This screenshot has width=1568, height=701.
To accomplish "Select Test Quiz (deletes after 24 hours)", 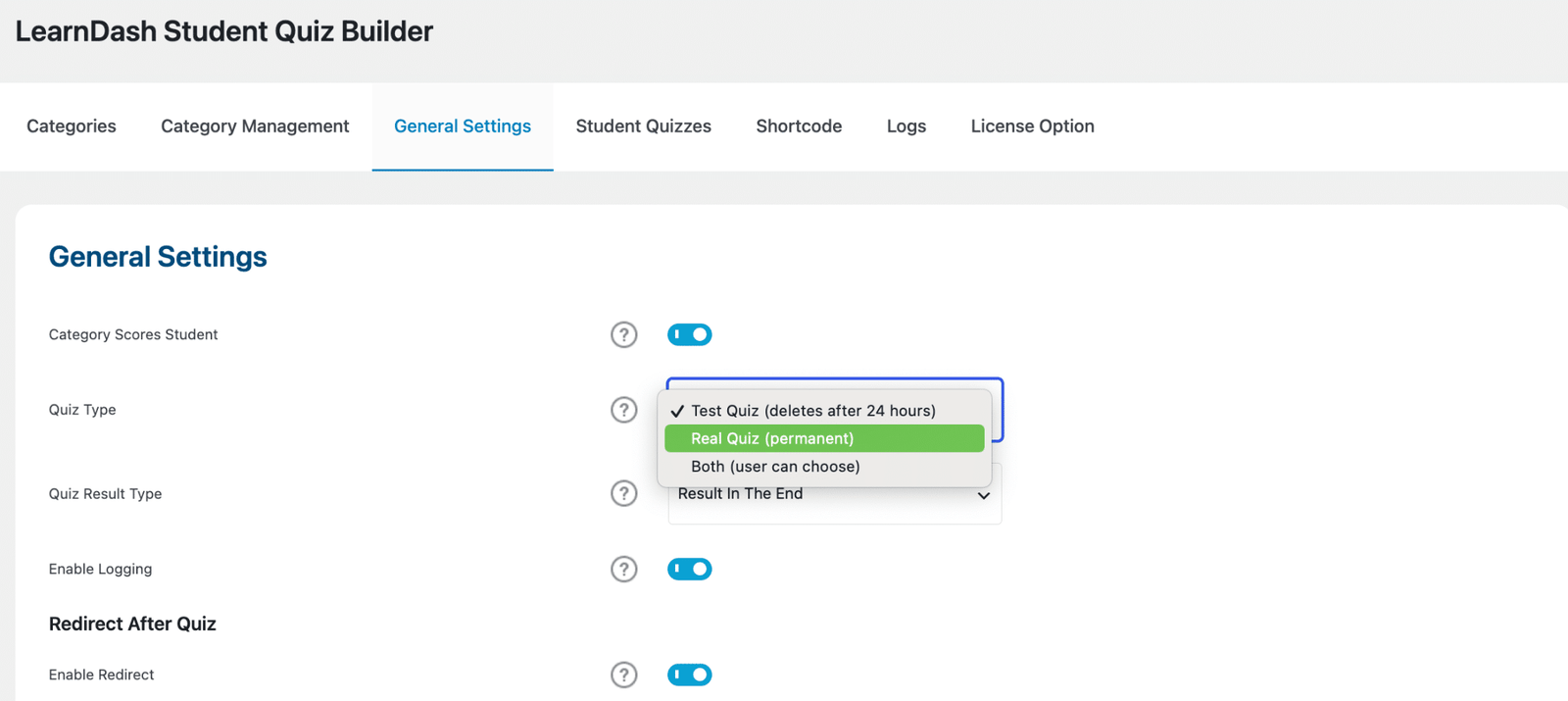I will click(824, 411).
